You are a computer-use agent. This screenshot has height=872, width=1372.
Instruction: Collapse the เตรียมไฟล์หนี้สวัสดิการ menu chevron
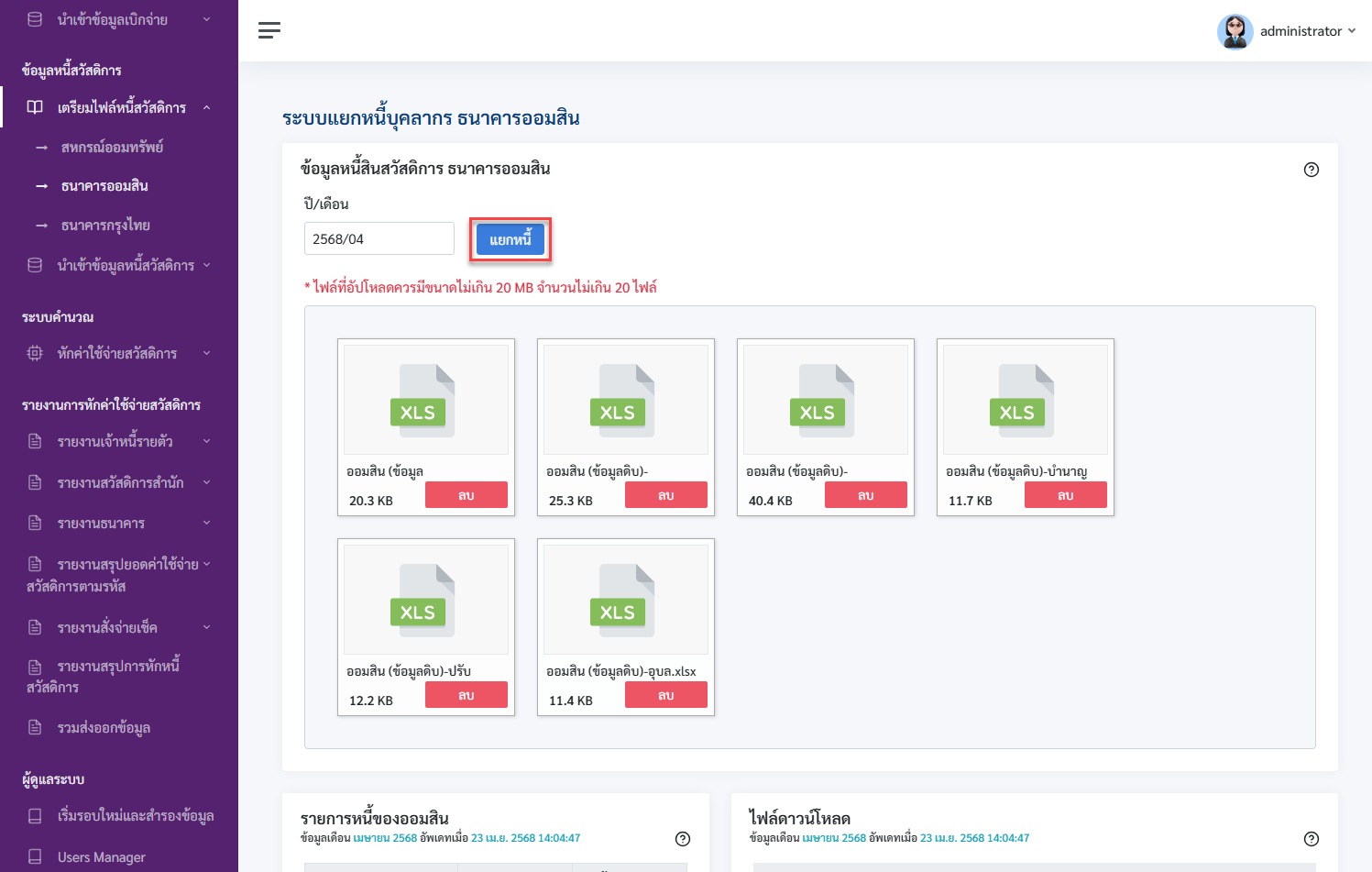tap(206, 107)
